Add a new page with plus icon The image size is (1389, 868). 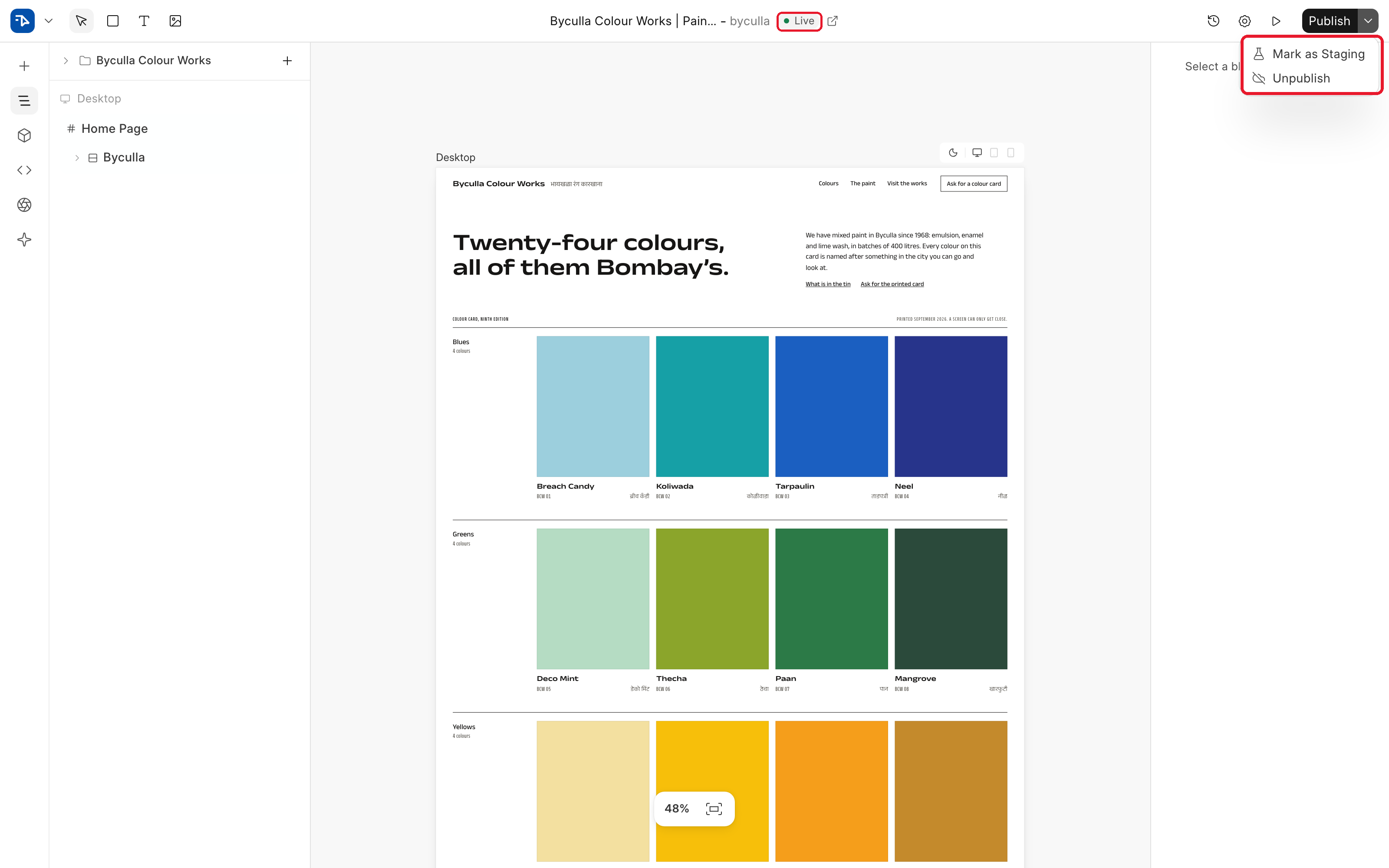(x=287, y=61)
